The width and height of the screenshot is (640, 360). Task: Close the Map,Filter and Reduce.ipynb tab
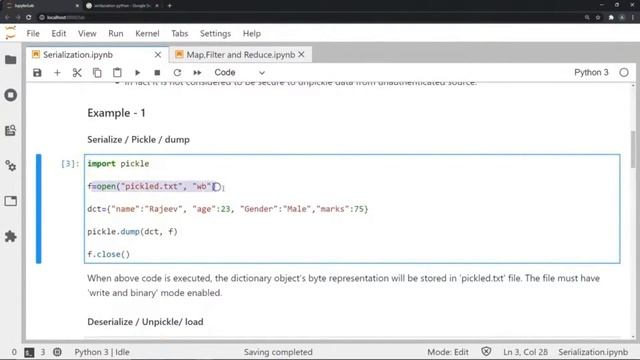pos(302,54)
